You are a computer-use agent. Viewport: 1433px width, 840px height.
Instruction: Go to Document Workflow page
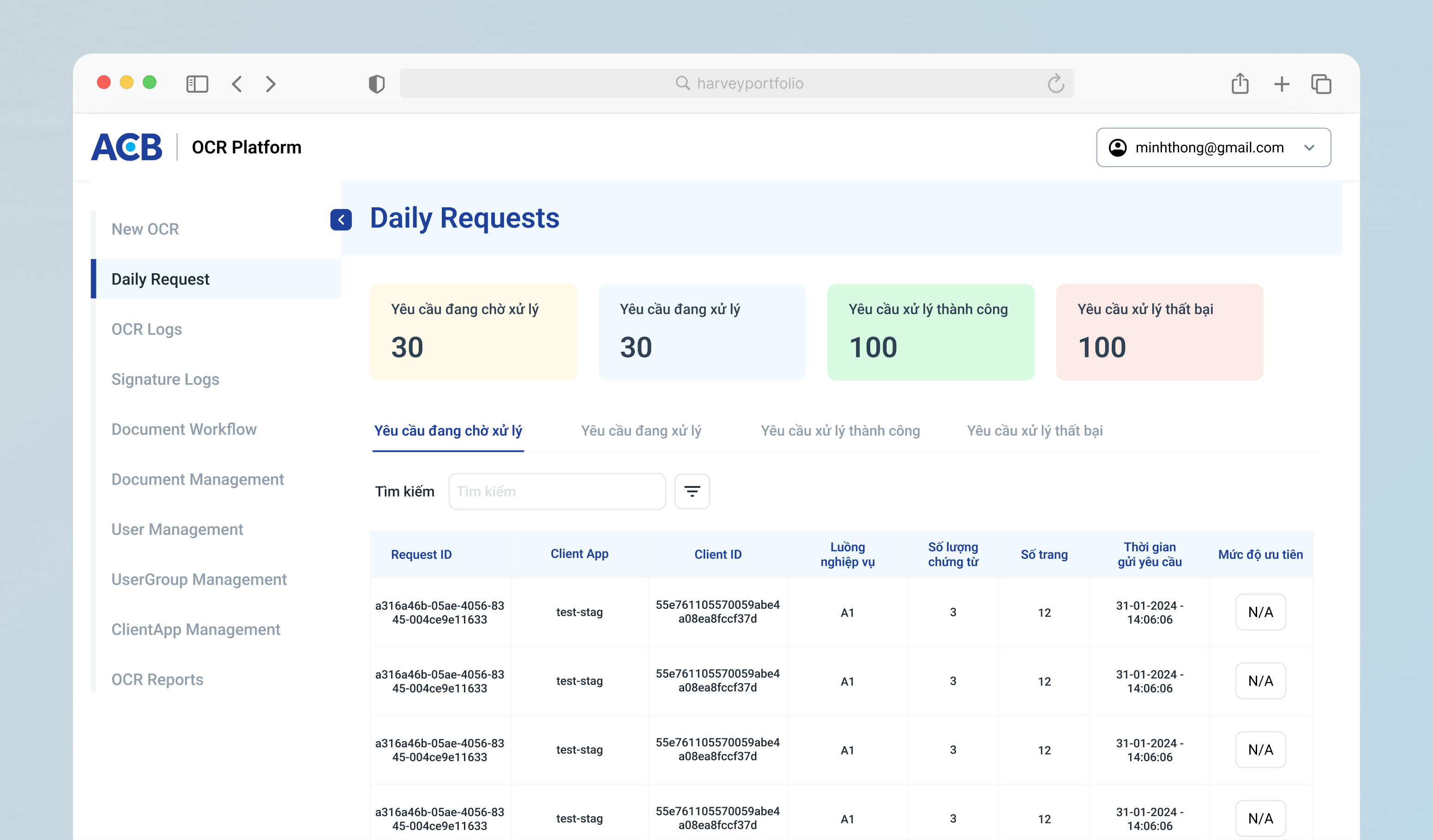184,429
